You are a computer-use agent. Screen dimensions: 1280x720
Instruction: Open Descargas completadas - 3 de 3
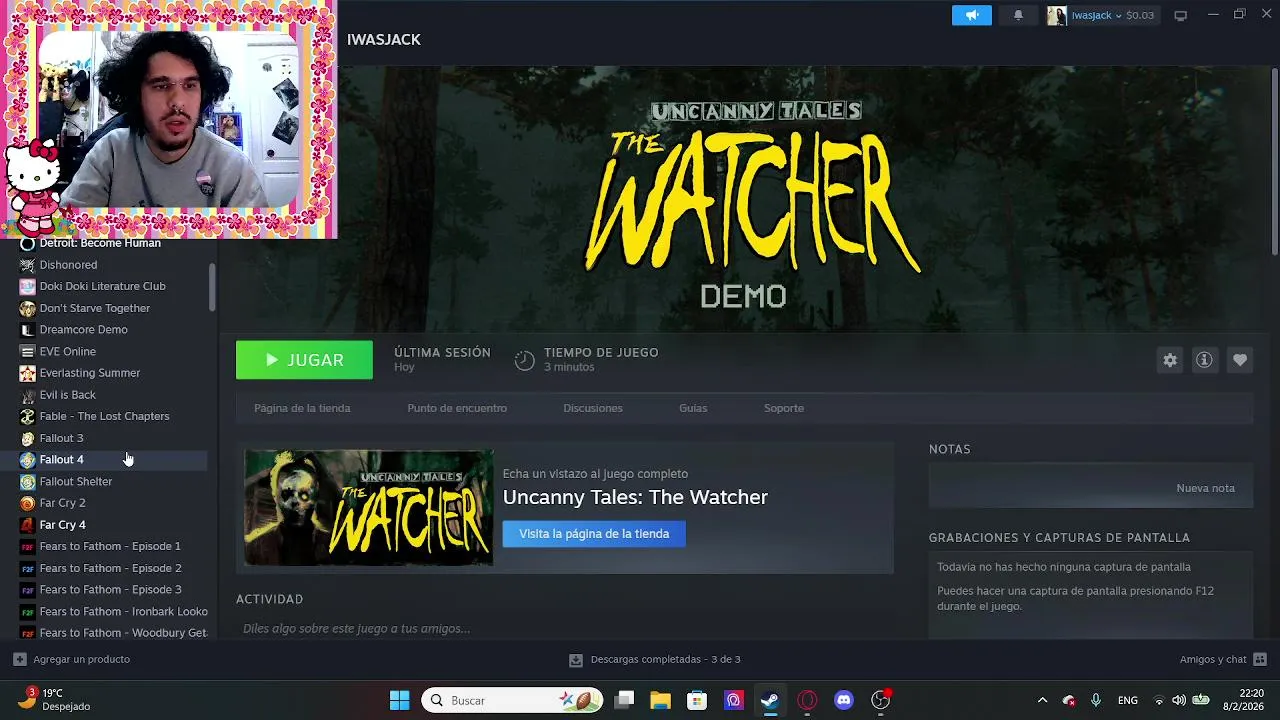click(x=665, y=659)
